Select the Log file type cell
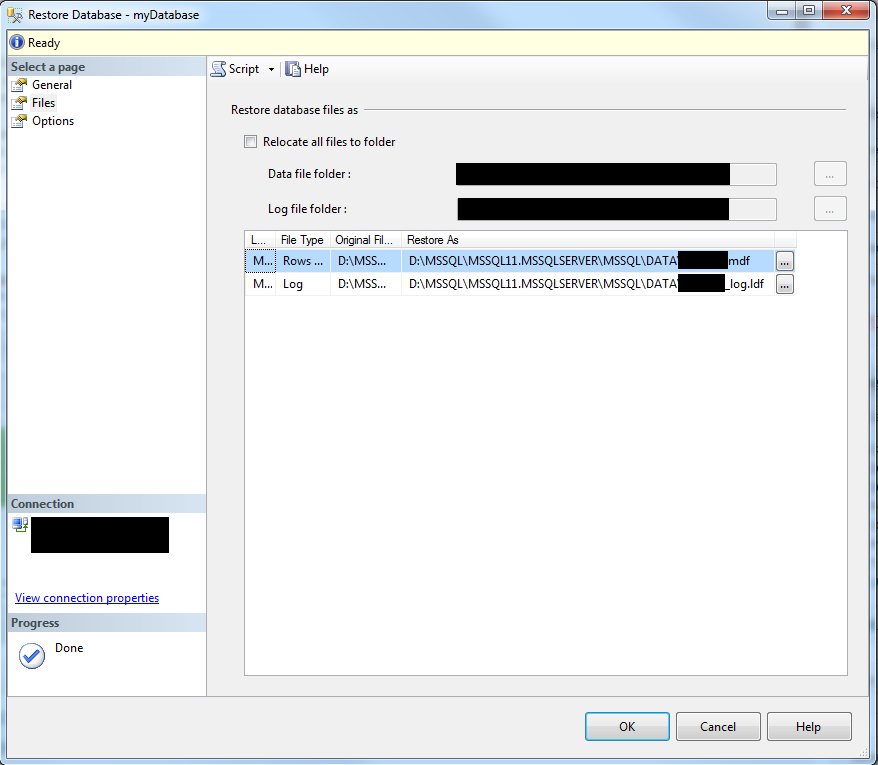 303,284
